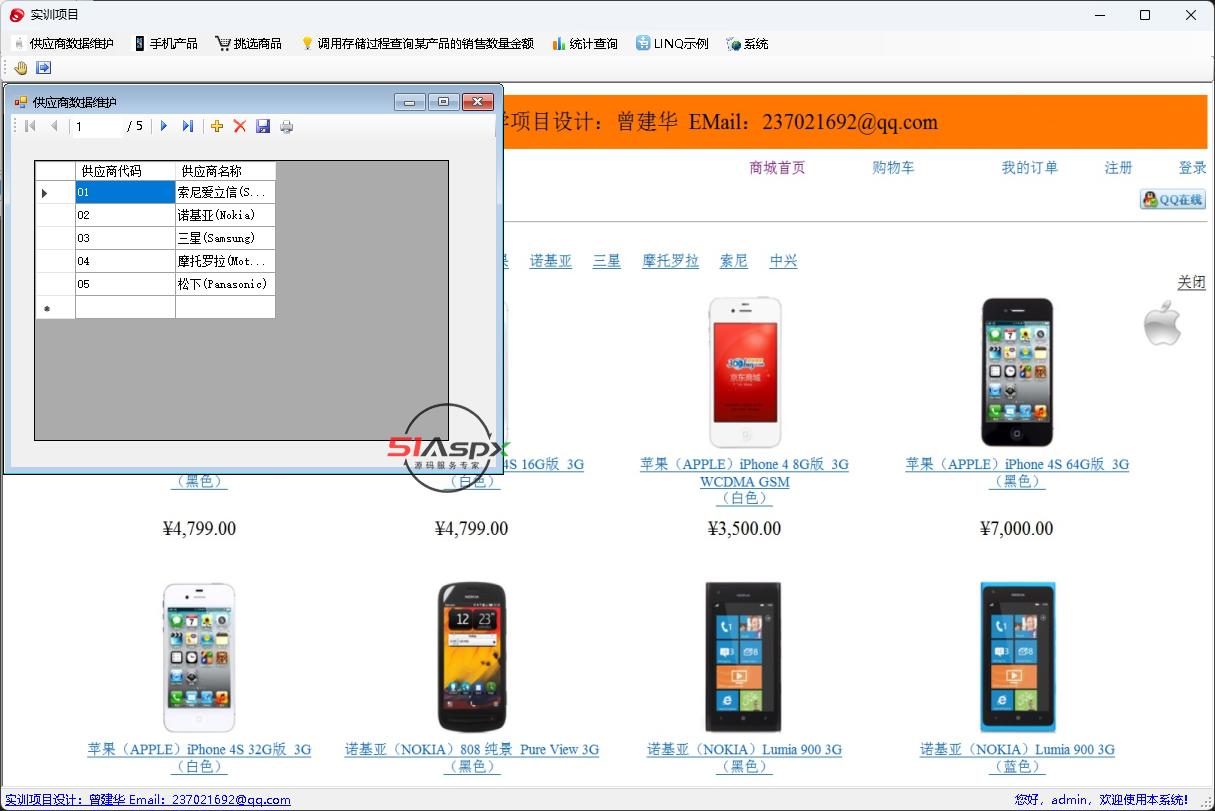1215x811 pixels.
Task: Click the white iPhone 4S 32G product image
Action: point(199,657)
